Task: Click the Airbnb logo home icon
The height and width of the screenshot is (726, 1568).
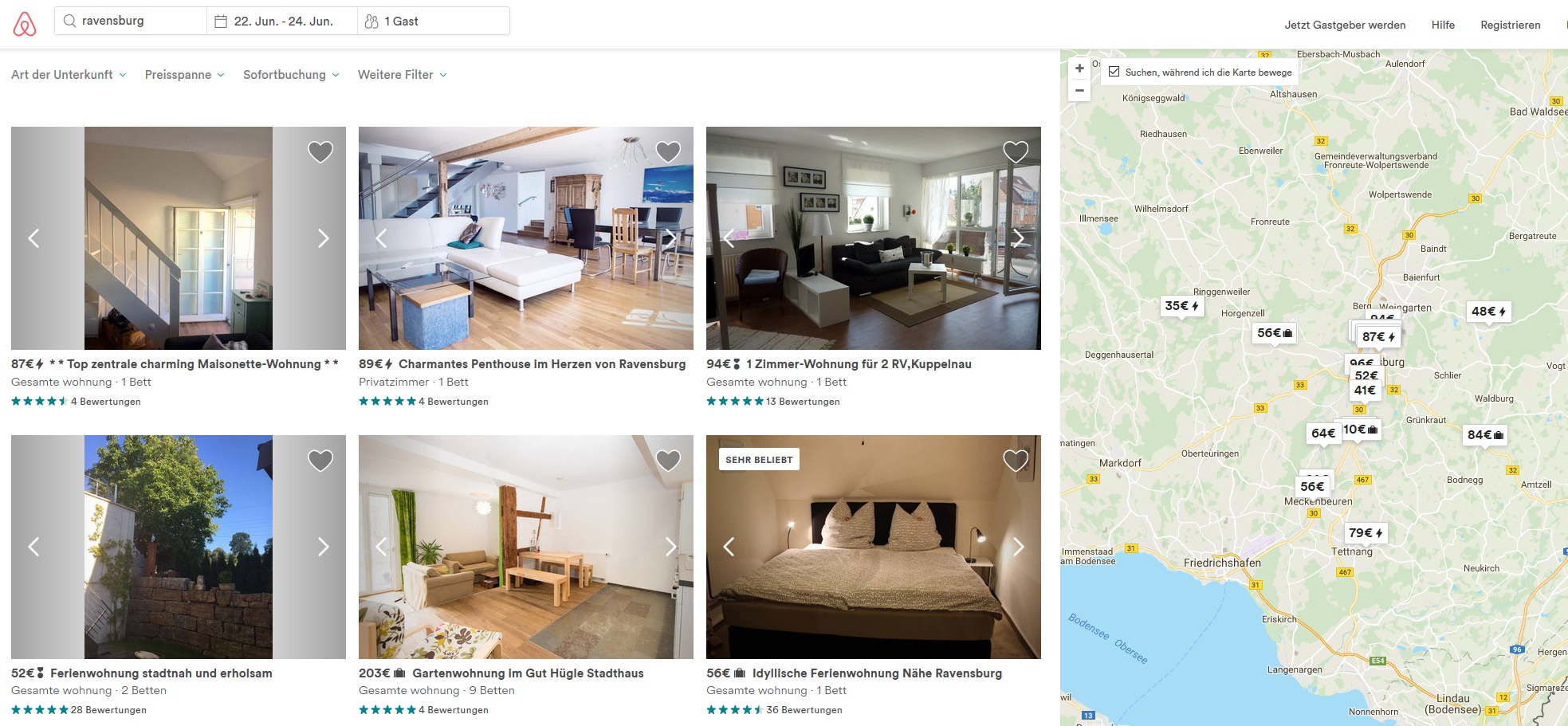Action: click(25, 24)
